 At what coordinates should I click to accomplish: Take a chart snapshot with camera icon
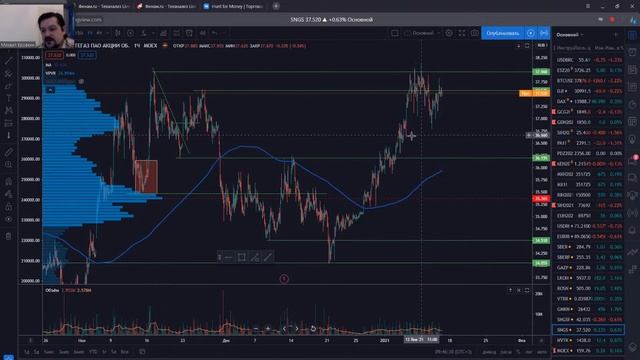click(x=474, y=33)
